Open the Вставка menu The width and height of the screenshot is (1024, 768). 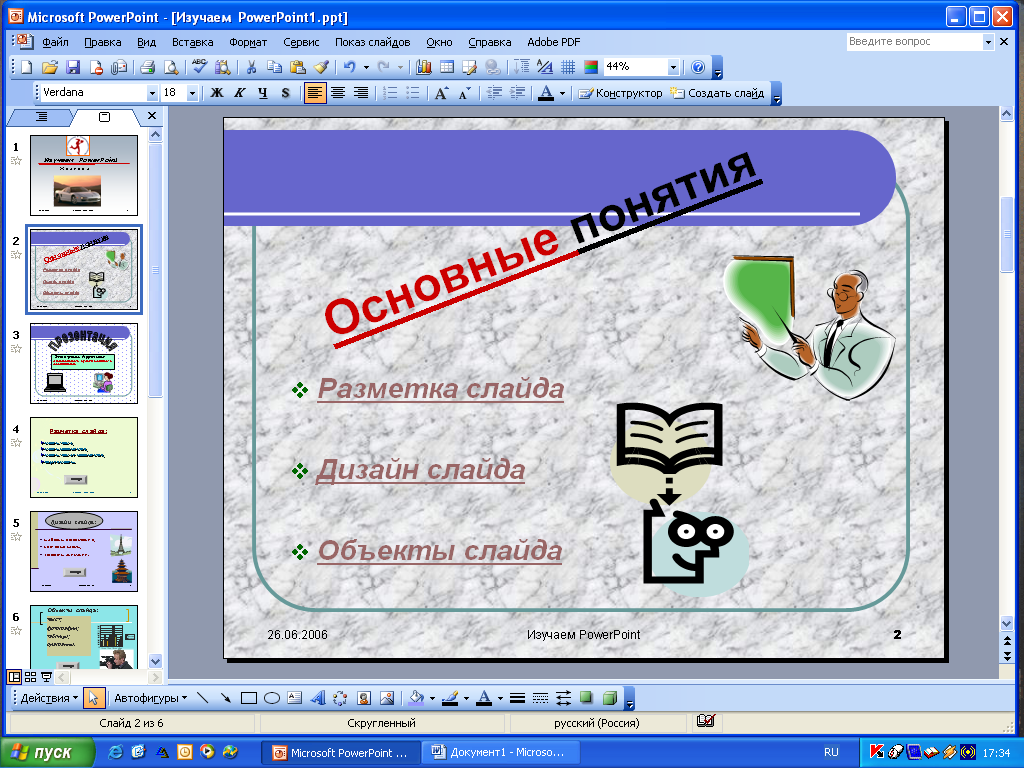(x=193, y=42)
